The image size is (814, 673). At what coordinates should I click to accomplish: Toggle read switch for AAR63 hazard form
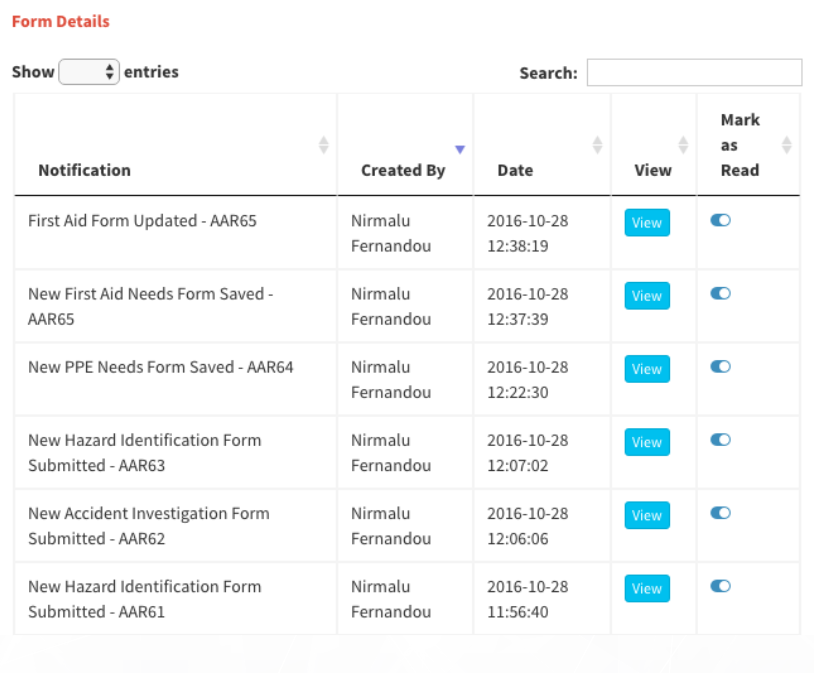(720, 439)
